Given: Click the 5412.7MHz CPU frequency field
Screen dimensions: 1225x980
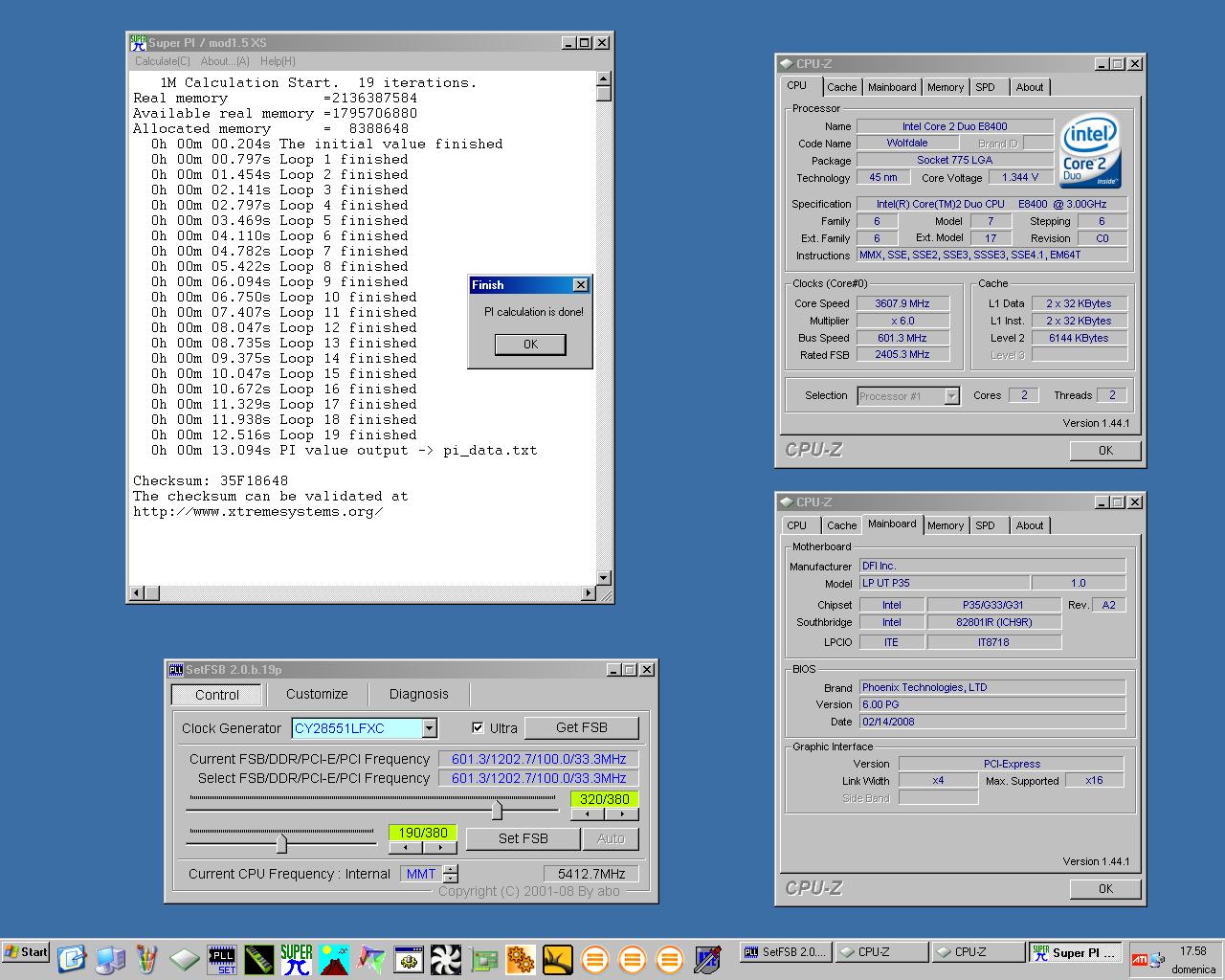Looking at the screenshot, I should click(x=590, y=874).
